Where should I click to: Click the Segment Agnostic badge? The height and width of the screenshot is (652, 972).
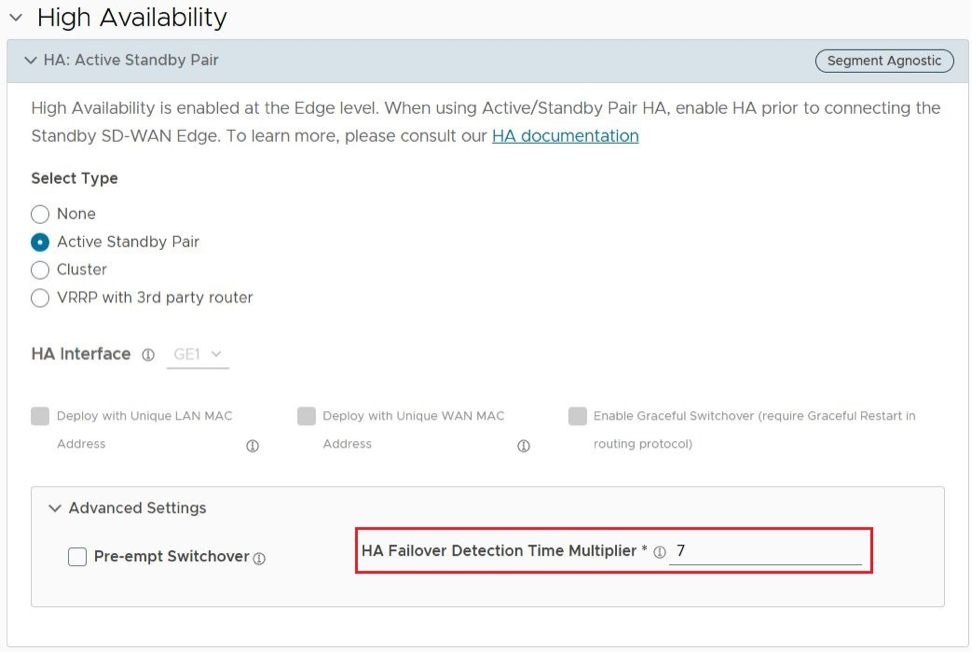click(884, 61)
